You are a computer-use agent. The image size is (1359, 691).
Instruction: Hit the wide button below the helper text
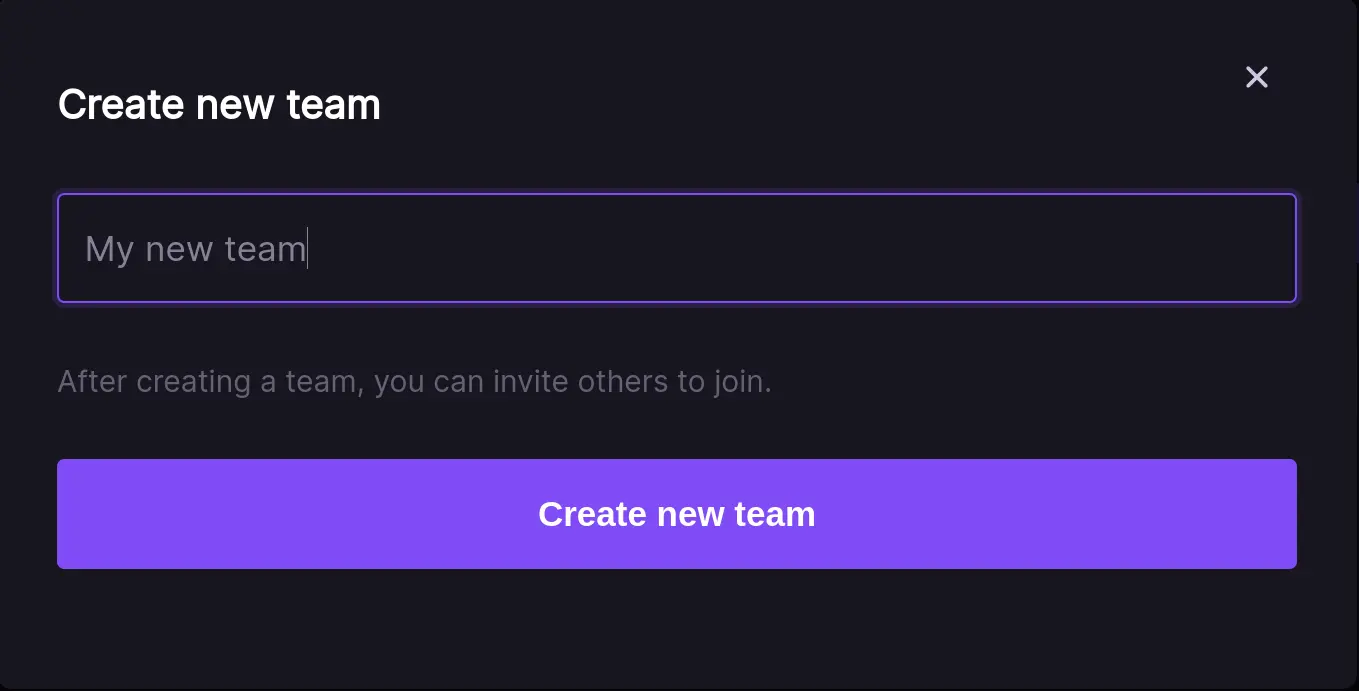click(676, 514)
